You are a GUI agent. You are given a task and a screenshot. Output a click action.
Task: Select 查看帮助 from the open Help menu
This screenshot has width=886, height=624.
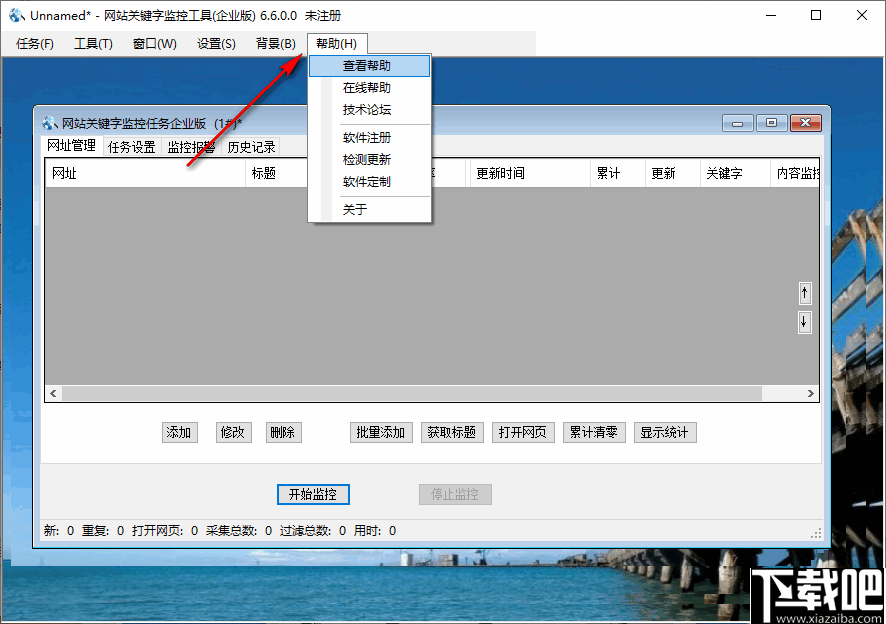368,65
